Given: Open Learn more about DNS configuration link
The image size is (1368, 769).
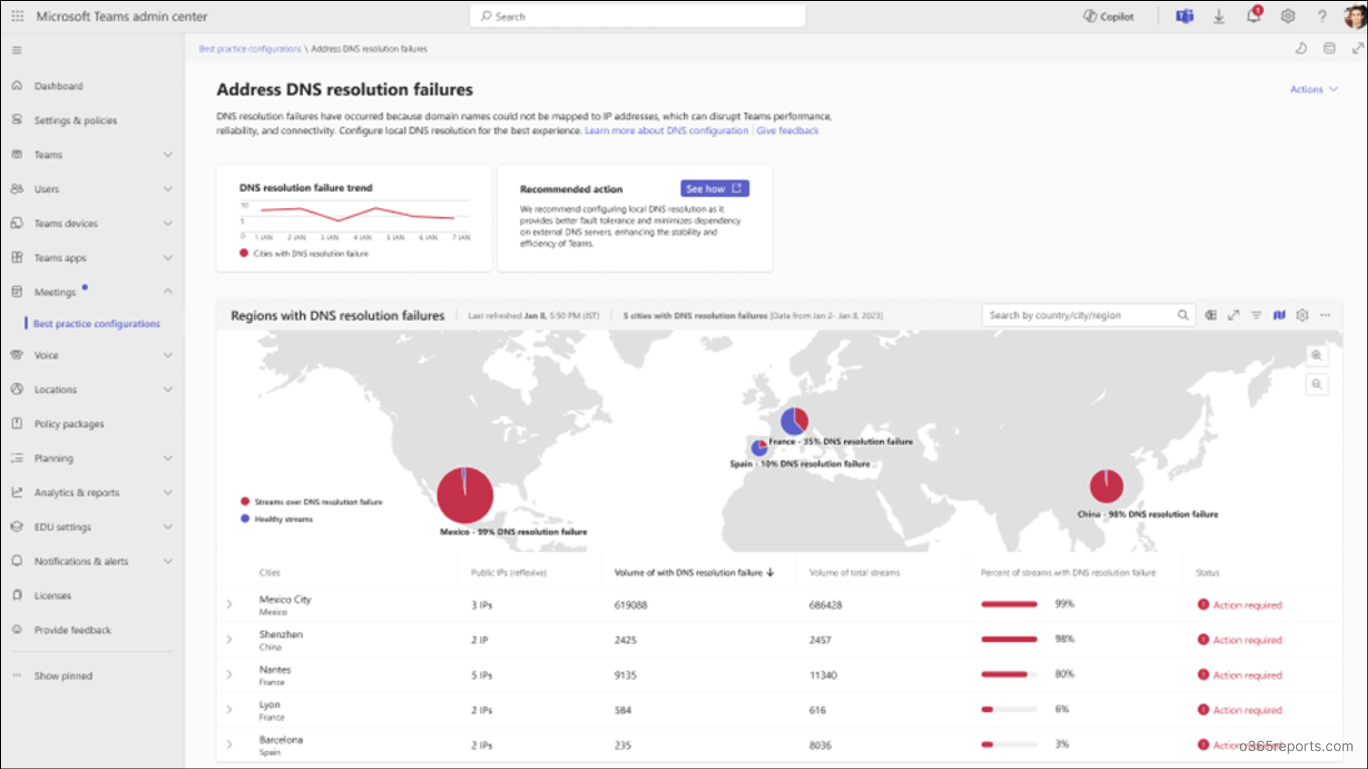Looking at the screenshot, I should pyautogui.click(x=666, y=131).
